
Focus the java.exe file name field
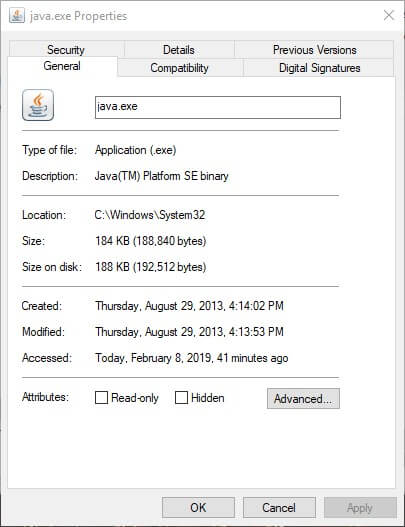[x=218, y=107]
